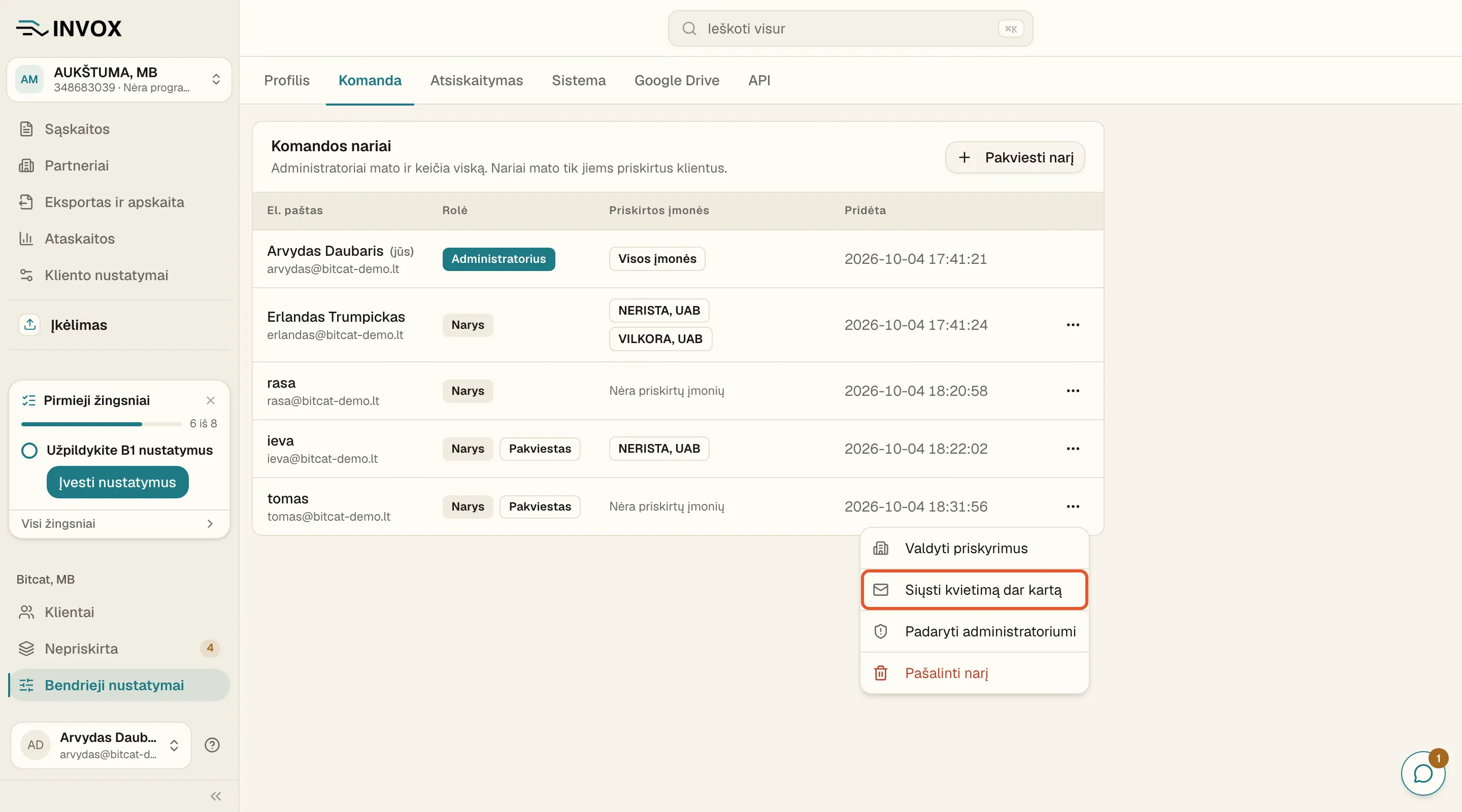This screenshot has width=1462, height=812.
Task: Close the Pirmieji žingsniai card
Action: pyautogui.click(x=211, y=400)
